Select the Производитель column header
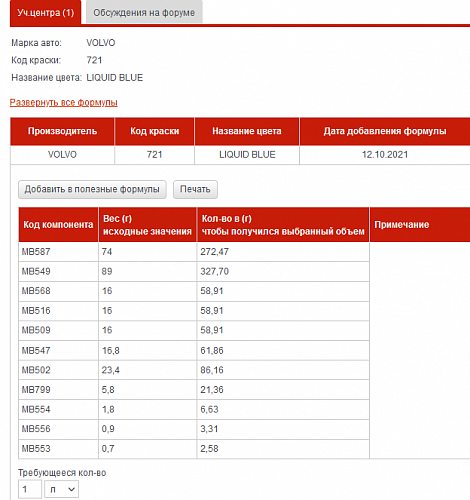Image resolution: width=470 pixels, height=500 pixels. pyautogui.click(x=62, y=131)
